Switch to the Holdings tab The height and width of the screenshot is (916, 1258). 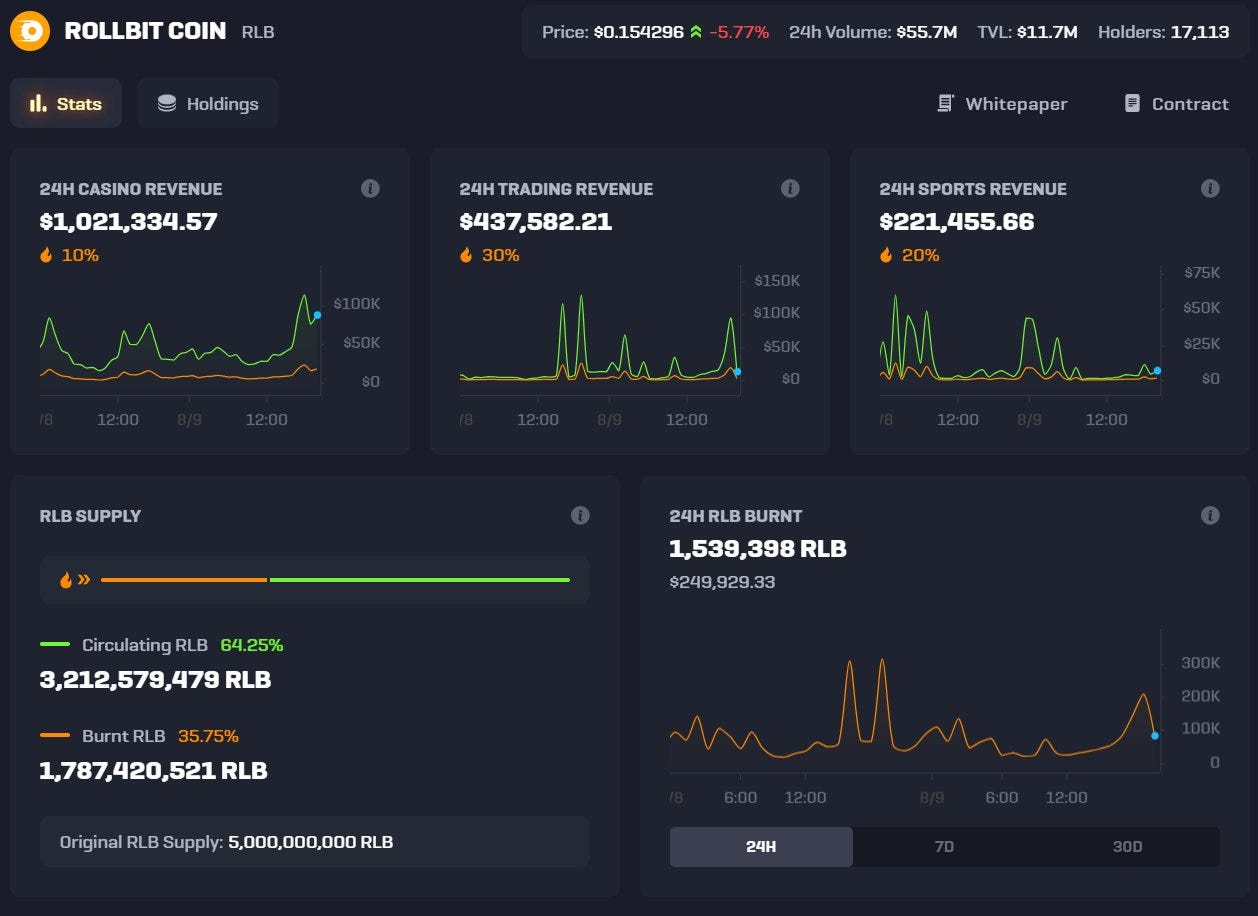[207, 102]
